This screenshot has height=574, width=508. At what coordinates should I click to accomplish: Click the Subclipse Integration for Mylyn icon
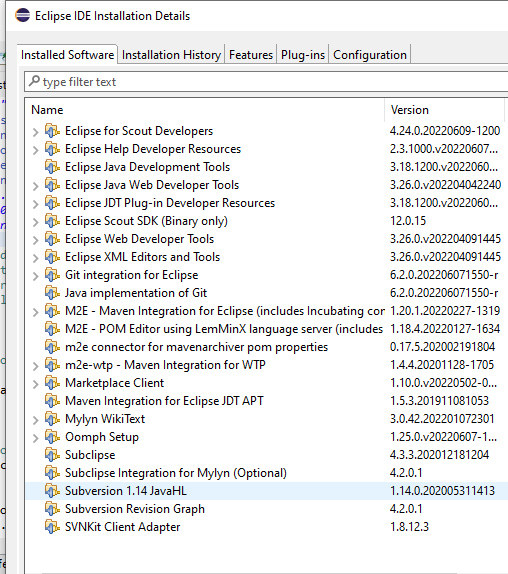click(52, 473)
